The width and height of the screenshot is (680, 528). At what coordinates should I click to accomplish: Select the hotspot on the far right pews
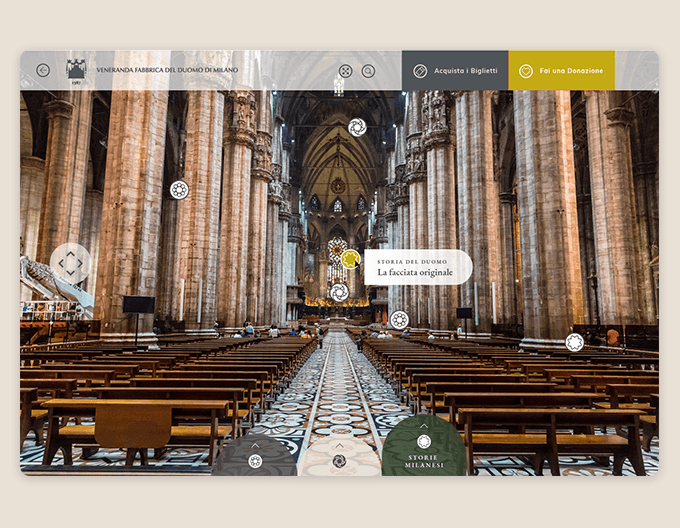[x=574, y=342]
